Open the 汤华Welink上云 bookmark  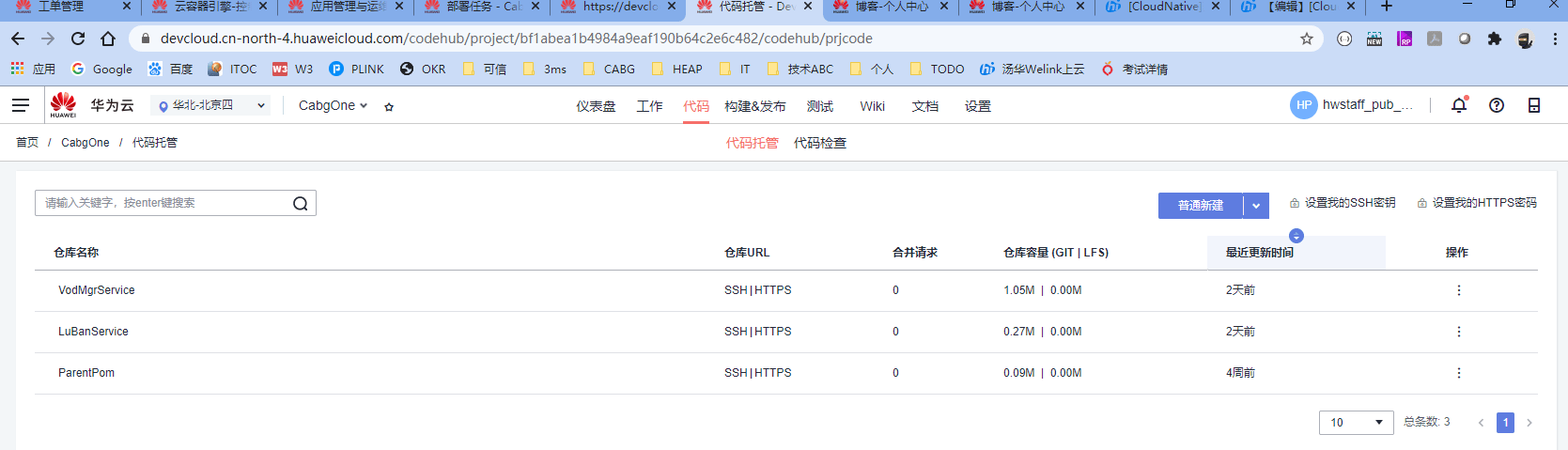1032,69
